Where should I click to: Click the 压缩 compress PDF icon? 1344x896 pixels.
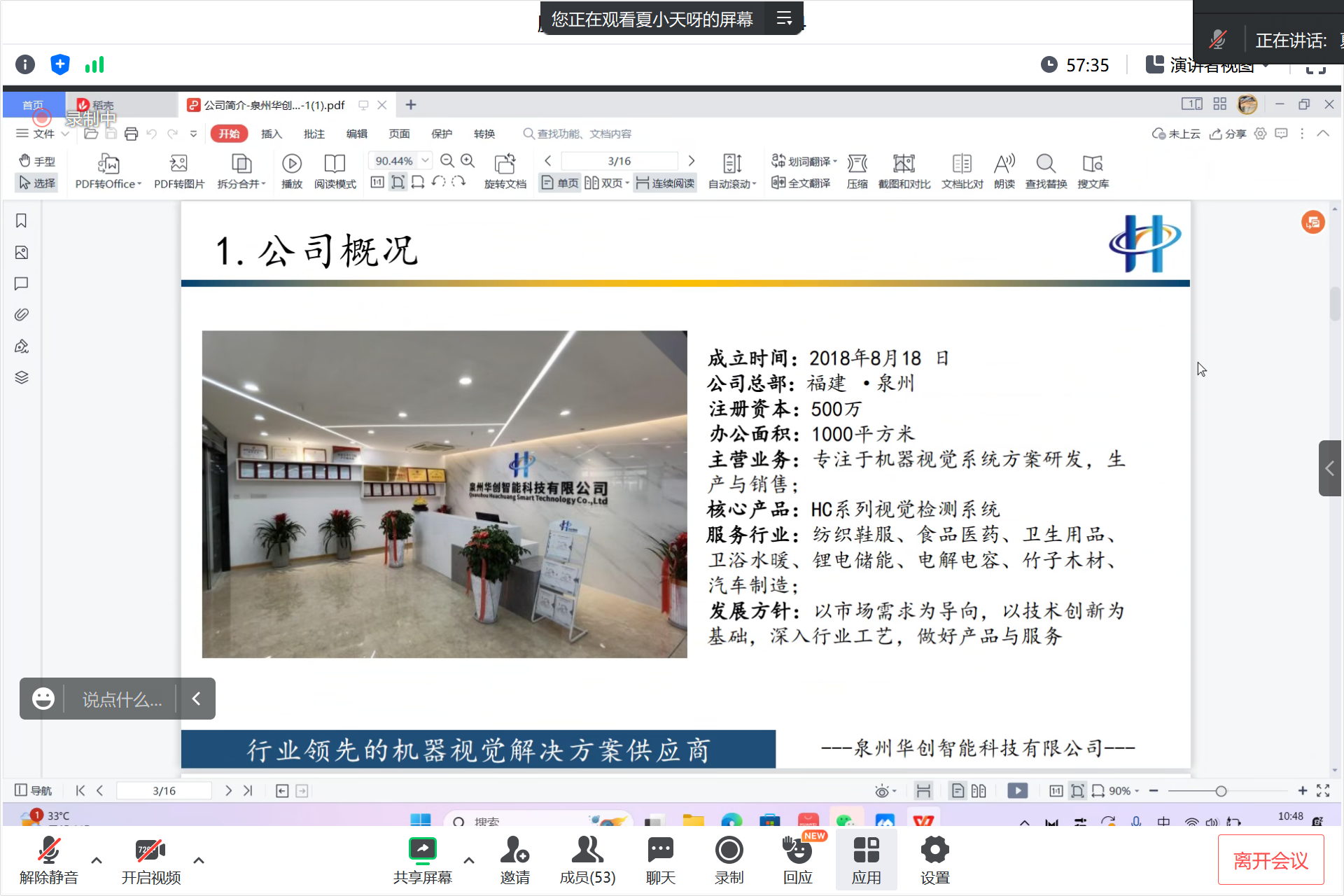click(857, 164)
